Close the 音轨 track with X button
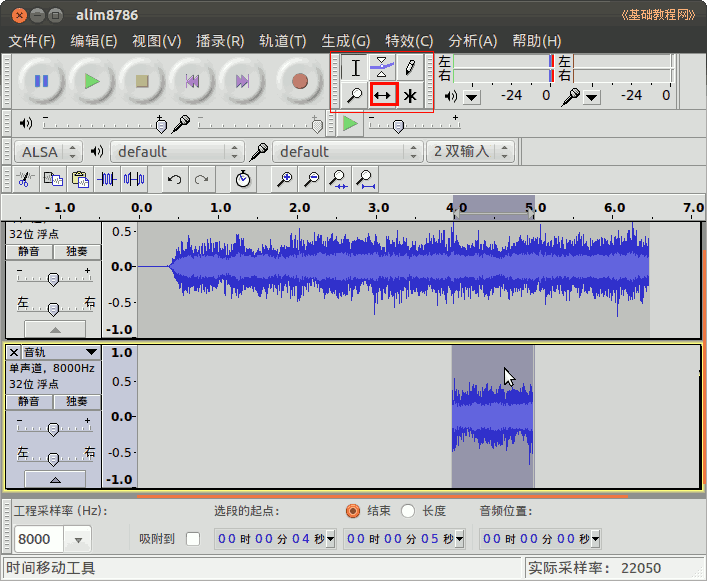The image size is (707, 581). [14, 352]
